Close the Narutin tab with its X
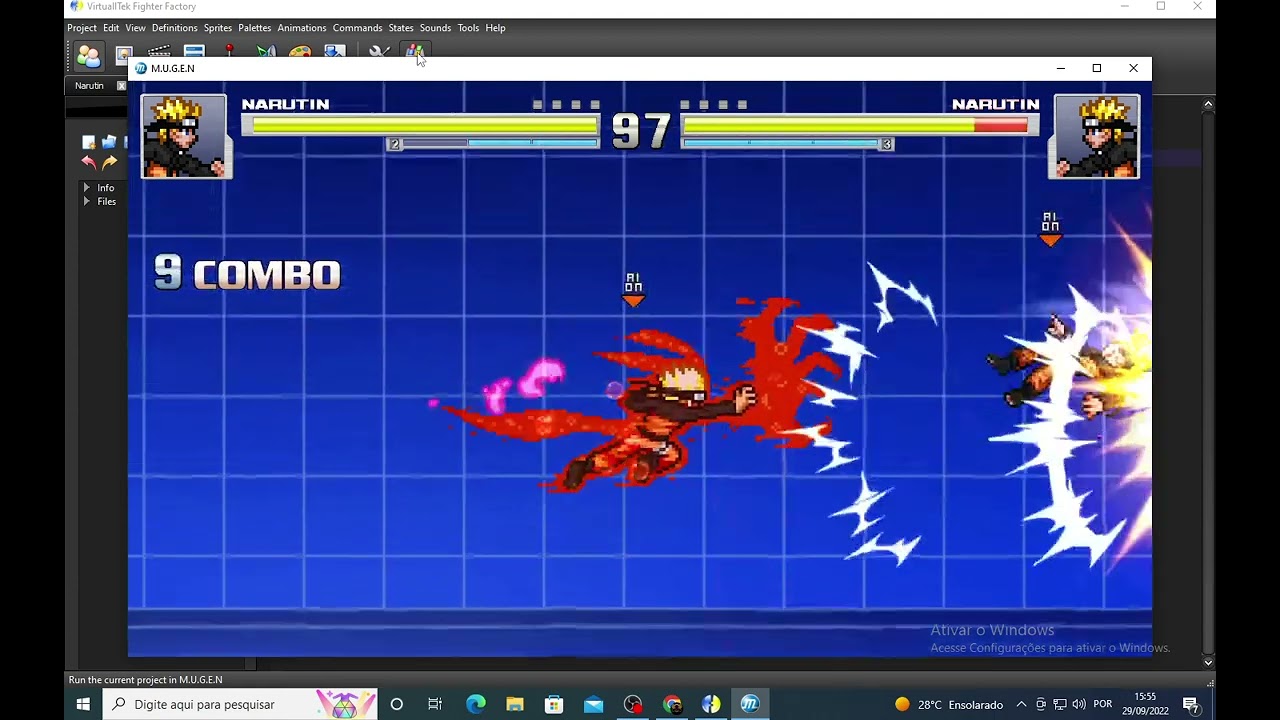Viewport: 1280px width, 720px height. [x=122, y=86]
